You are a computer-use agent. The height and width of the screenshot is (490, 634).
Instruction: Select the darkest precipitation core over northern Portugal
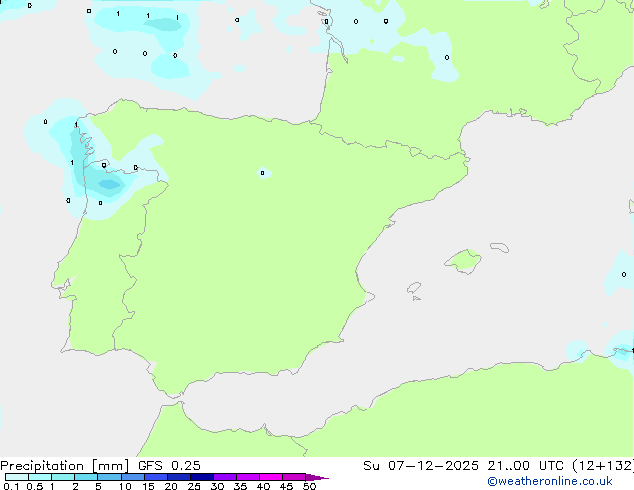pyautogui.click(x=110, y=185)
